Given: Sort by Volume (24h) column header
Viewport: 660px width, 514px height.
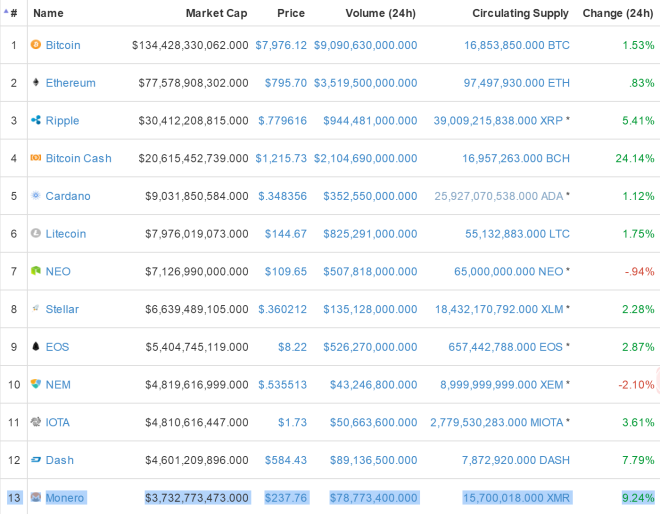Looking at the screenshot, I should point(380,14).
